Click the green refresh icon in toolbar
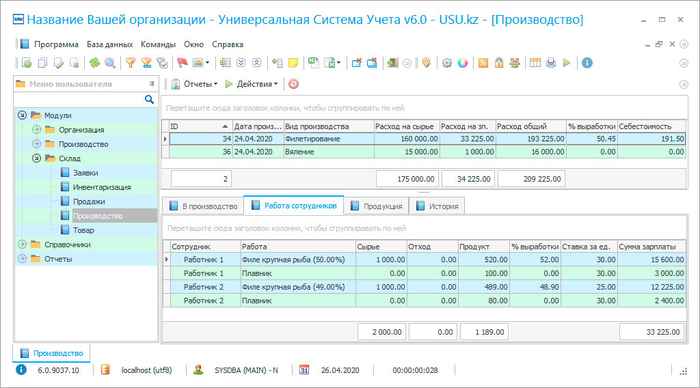 (x=94, y=63)
